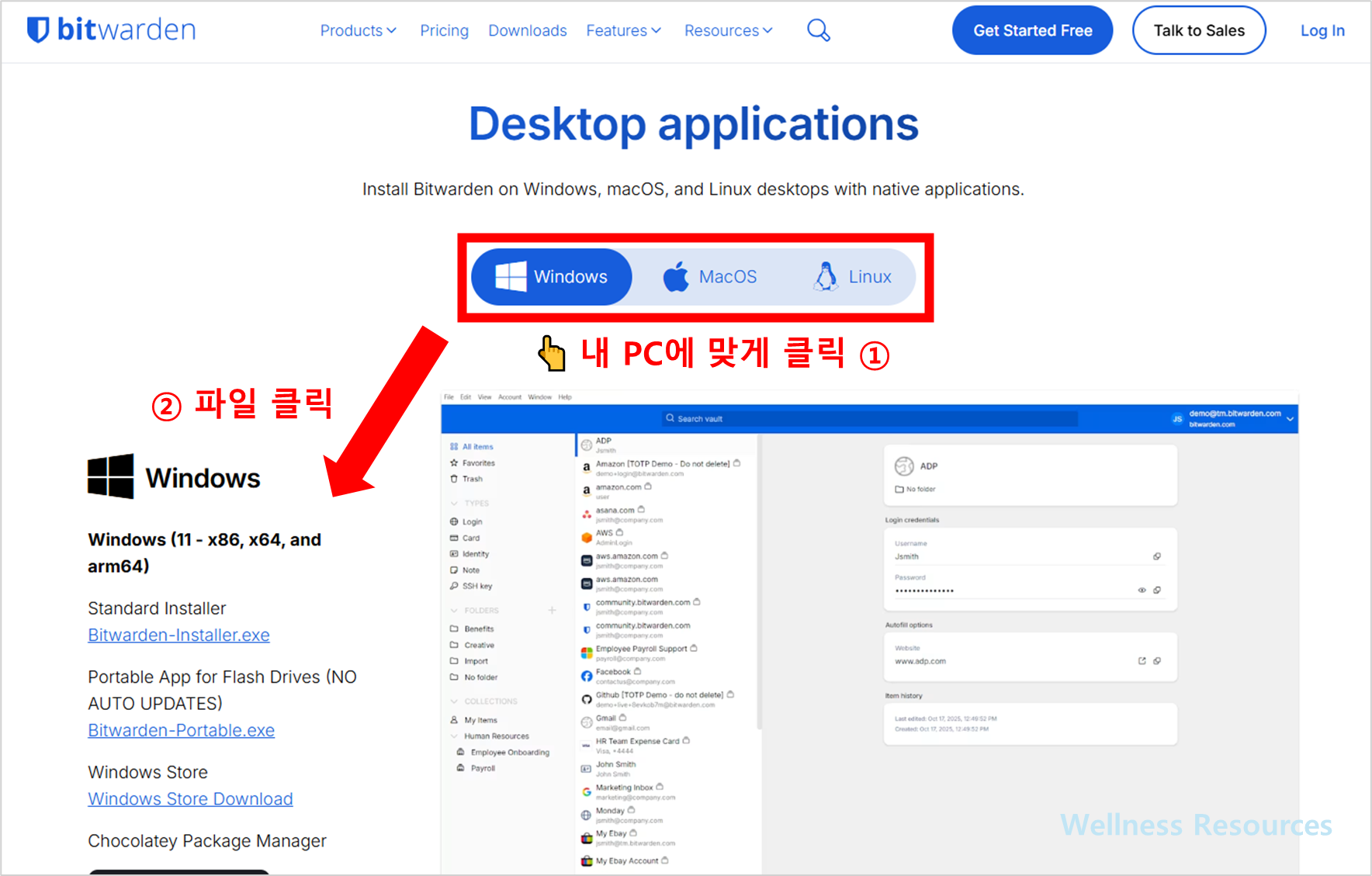Click Get Started Free button
Viewport: 1372px width, 876px height.
click(1032, 30)
